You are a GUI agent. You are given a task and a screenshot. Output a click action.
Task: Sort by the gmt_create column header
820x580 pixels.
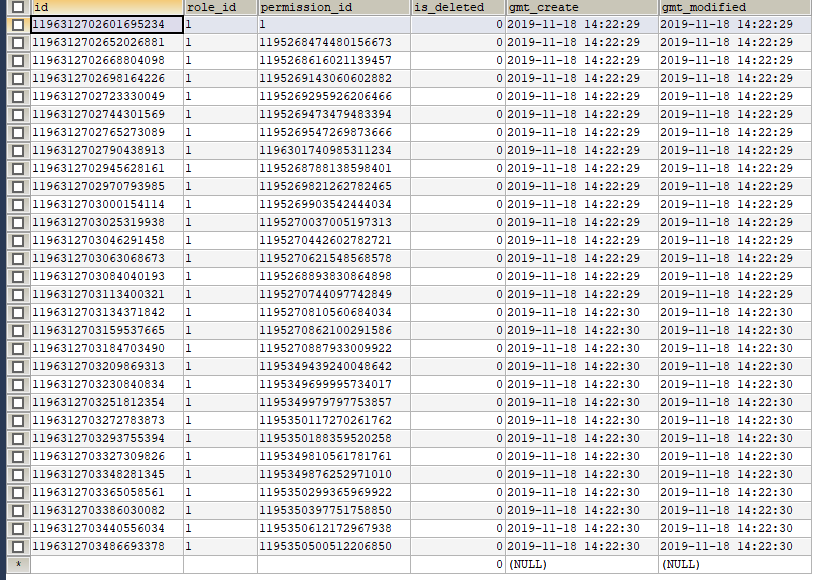582,7
